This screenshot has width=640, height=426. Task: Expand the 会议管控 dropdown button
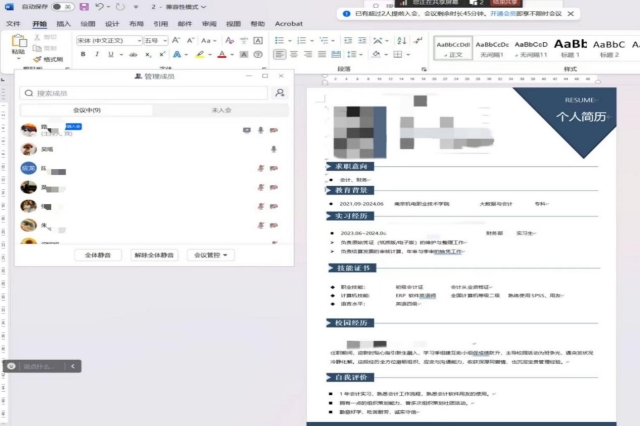[x=212, y=255]
